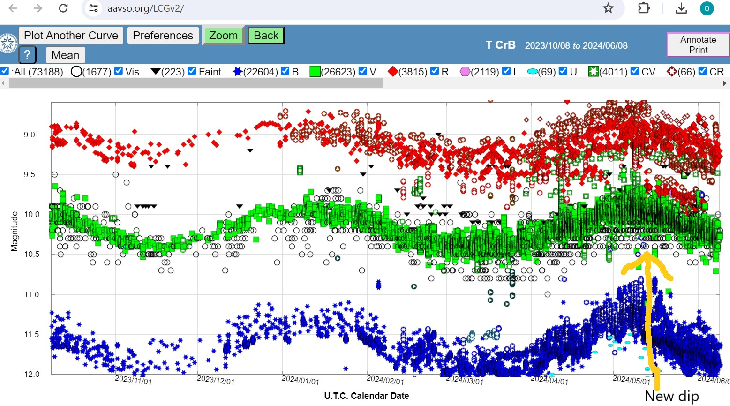Open browser extensions puzzle icon
This screenshot has height=406, width=730.
tap(645, 8)
